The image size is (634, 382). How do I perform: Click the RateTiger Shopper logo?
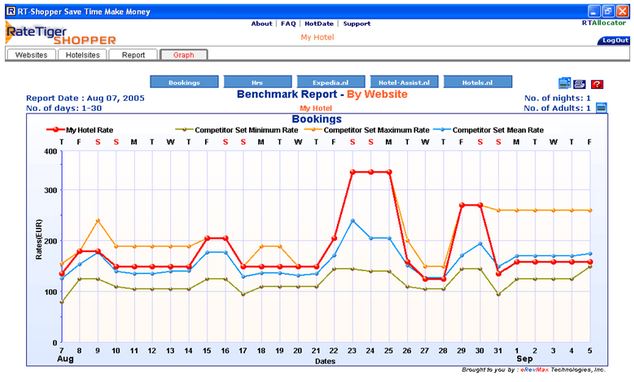(61, 34)
